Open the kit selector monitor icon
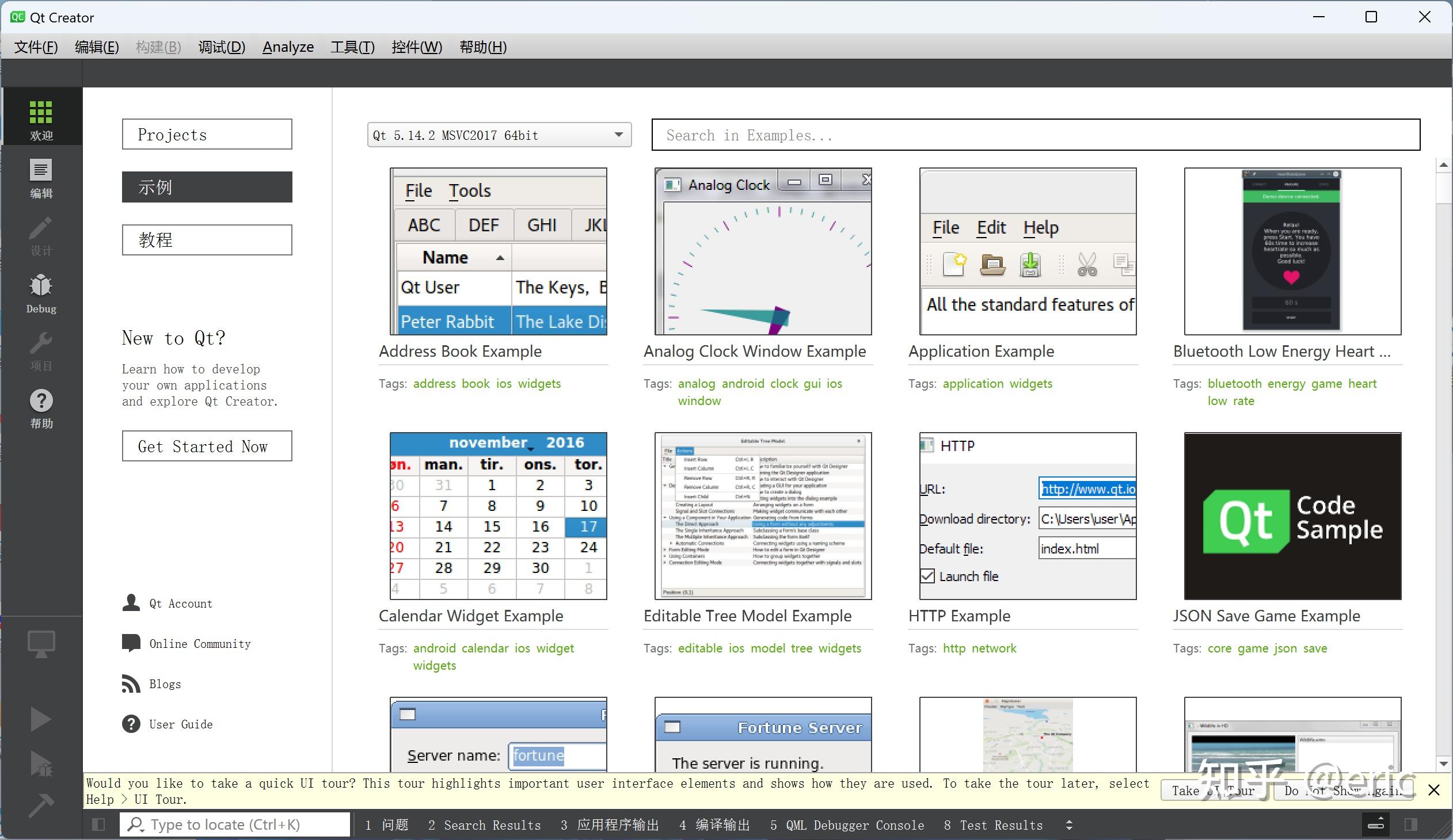The width and height of the screenshot is (1453, 840). pos(41,644)
